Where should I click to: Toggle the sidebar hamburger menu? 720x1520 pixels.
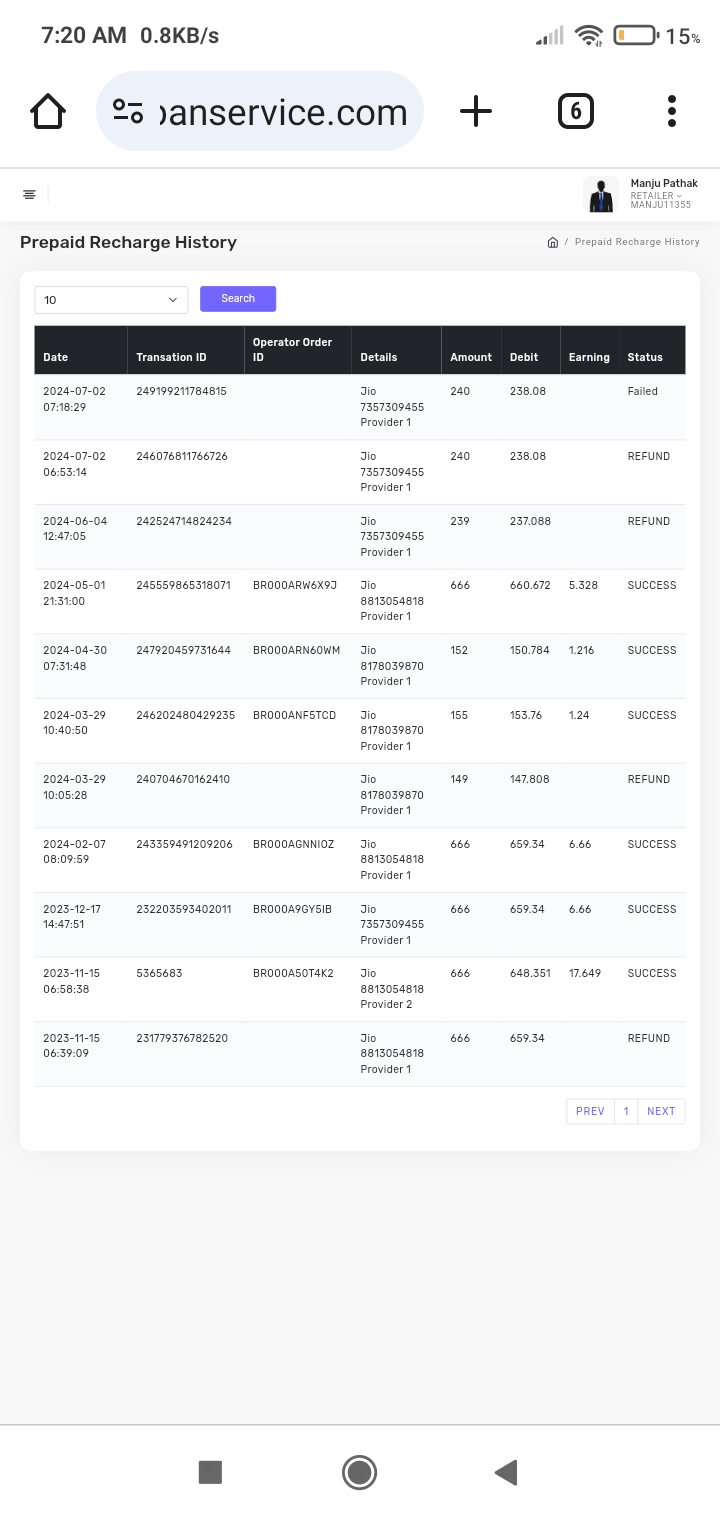click(x=30, y=194)
